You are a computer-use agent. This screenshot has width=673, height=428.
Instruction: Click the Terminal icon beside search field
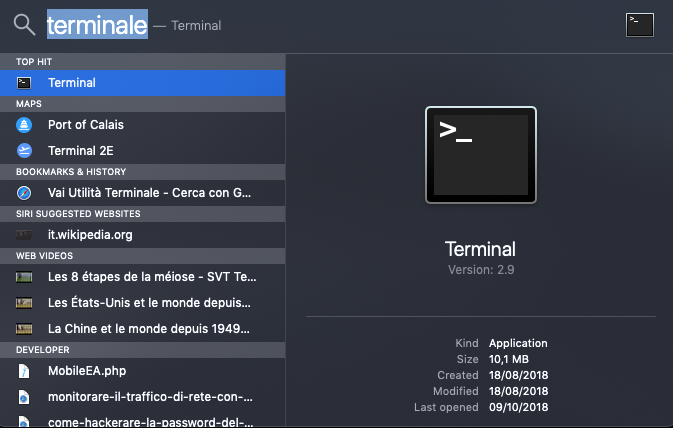640,25
